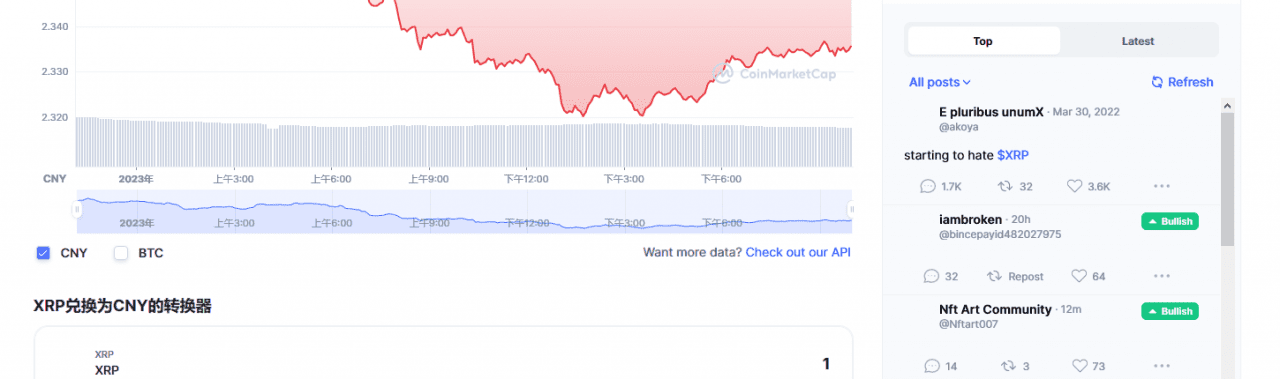1280x379 pixels.
Task: Refresh the posts feed
Action: pos(1182,82)
